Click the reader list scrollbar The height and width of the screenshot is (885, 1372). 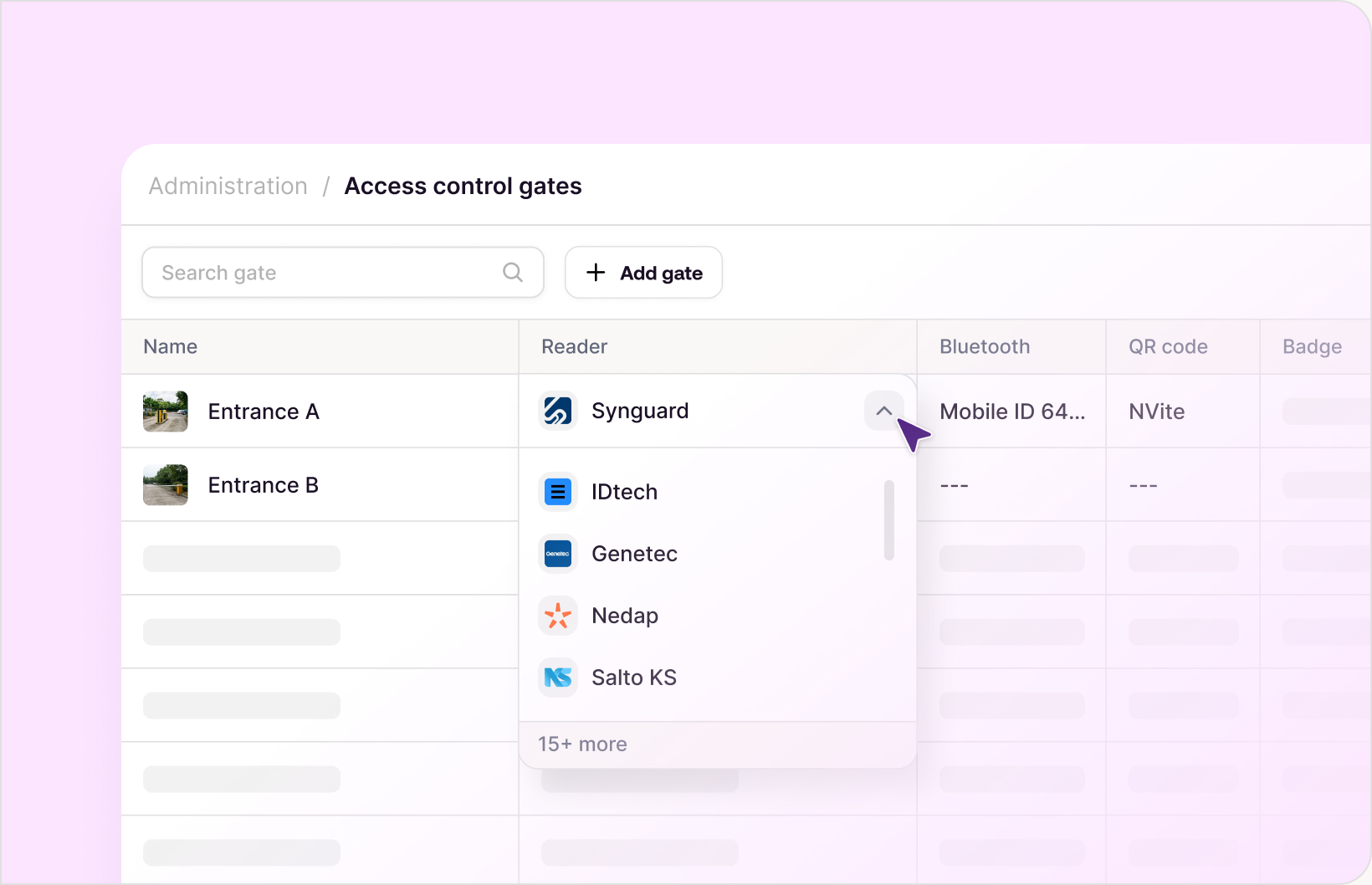click(x=889, y=520)
